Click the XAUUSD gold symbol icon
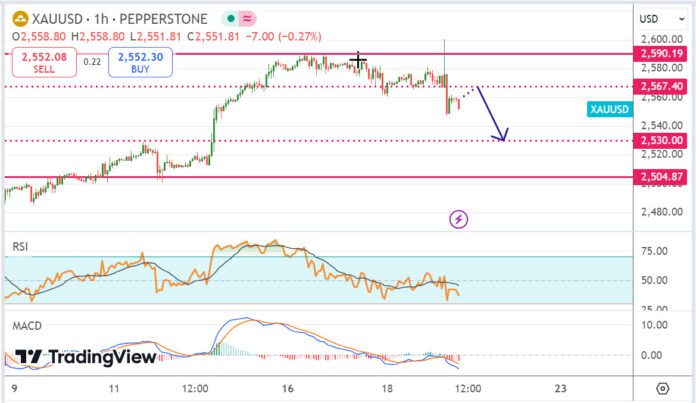The height and width of the screenshot is (403, 696). coord(19,18)
